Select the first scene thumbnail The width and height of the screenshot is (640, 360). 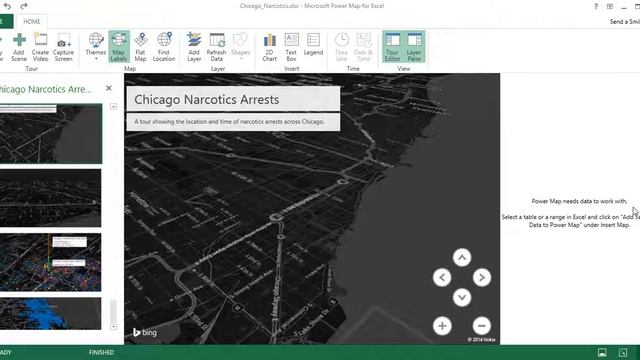point(51,133)
